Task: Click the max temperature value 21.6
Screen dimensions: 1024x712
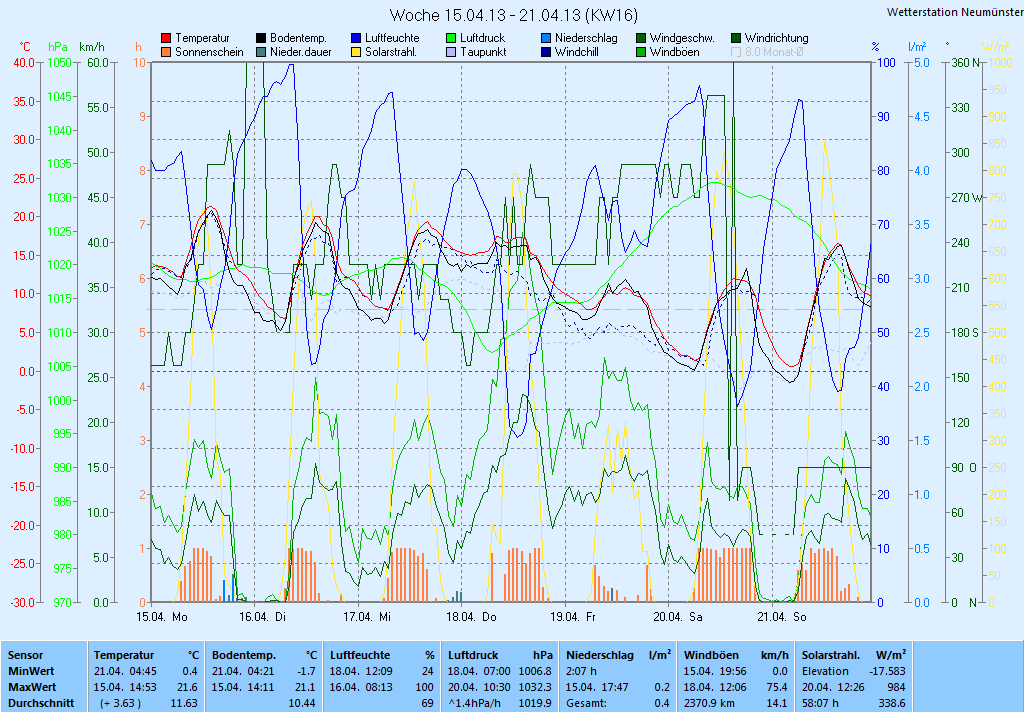Action: (187, 687)
